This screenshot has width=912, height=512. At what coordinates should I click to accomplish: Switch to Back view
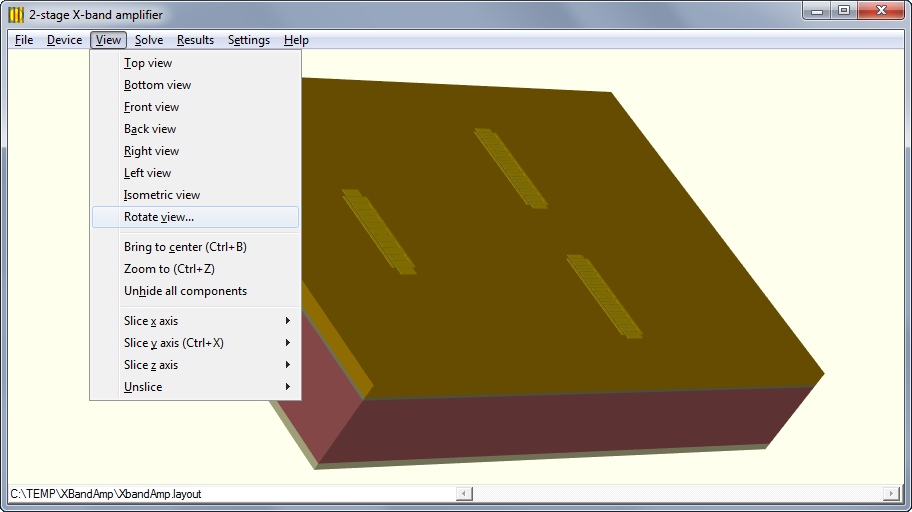(x=195, y=129)
